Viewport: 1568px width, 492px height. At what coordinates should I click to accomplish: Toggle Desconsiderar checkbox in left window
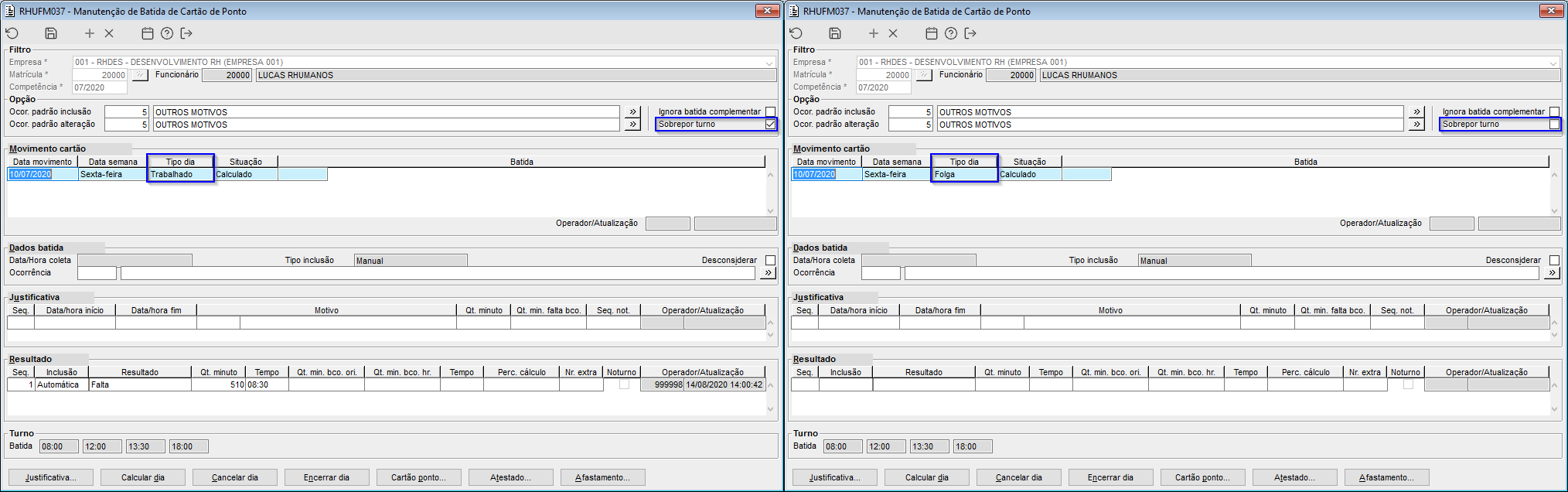(x=770, y=261)
